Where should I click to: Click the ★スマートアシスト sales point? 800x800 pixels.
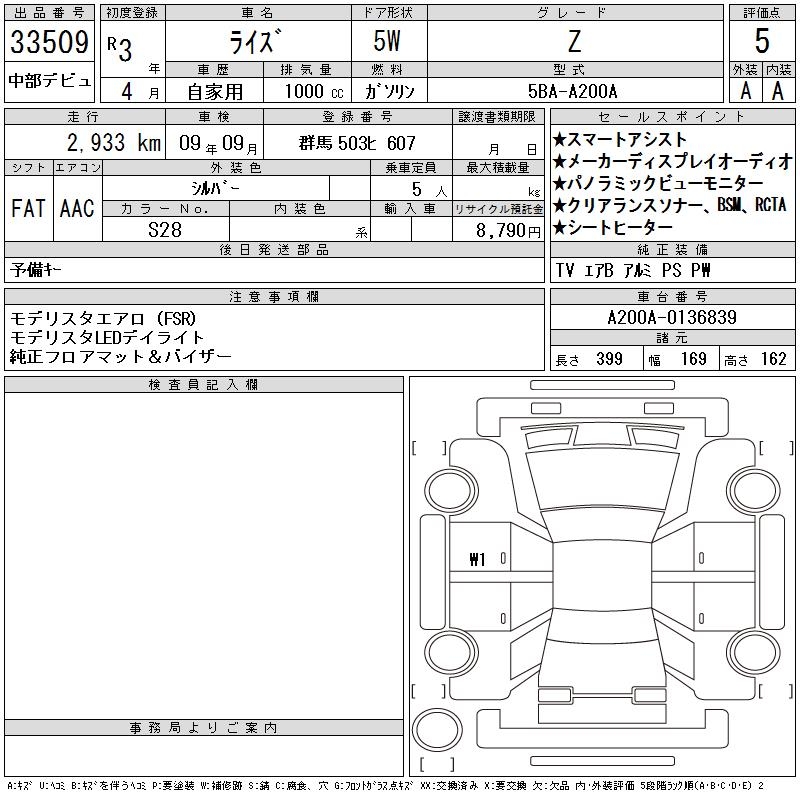(x=620, y=139)
